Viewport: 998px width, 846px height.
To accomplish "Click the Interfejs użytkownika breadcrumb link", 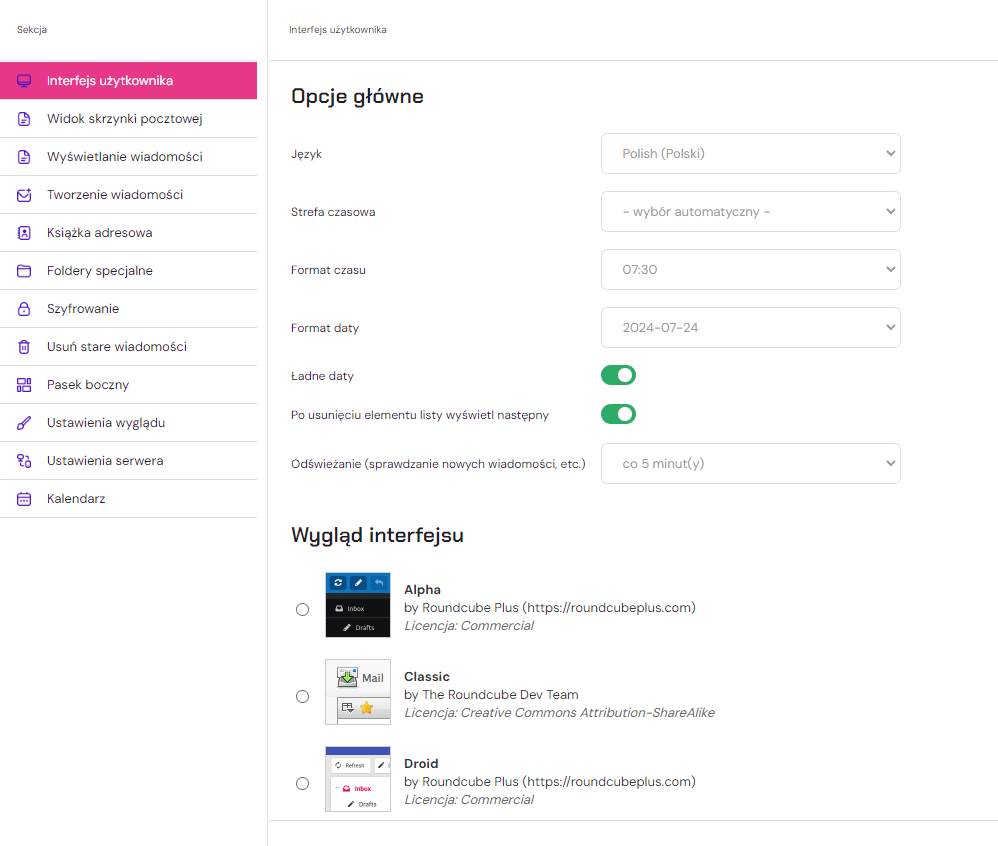I will click(x=338, y=30).
